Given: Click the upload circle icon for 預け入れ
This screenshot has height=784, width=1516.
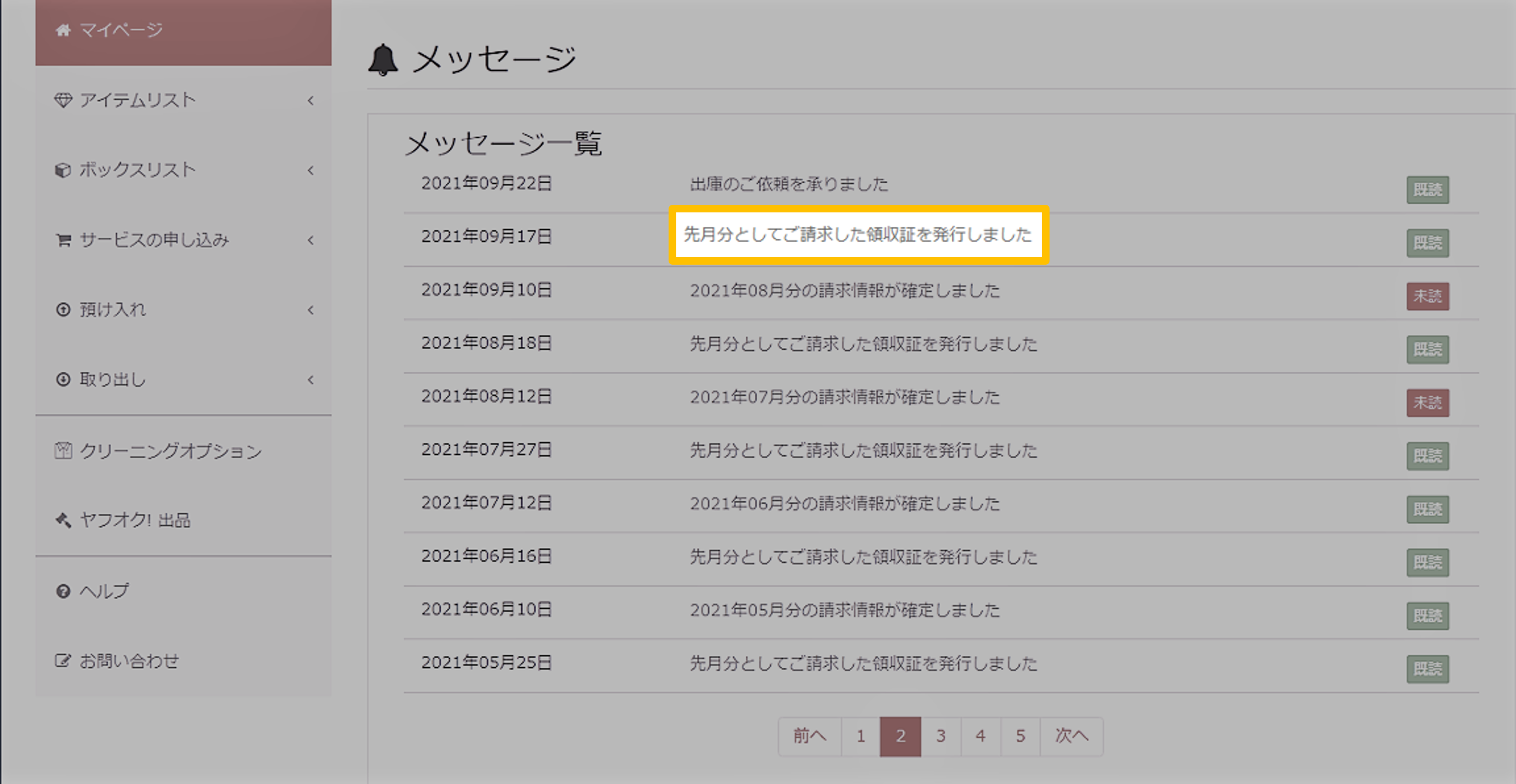Looking at the screenshot, I should click(63, 310).
